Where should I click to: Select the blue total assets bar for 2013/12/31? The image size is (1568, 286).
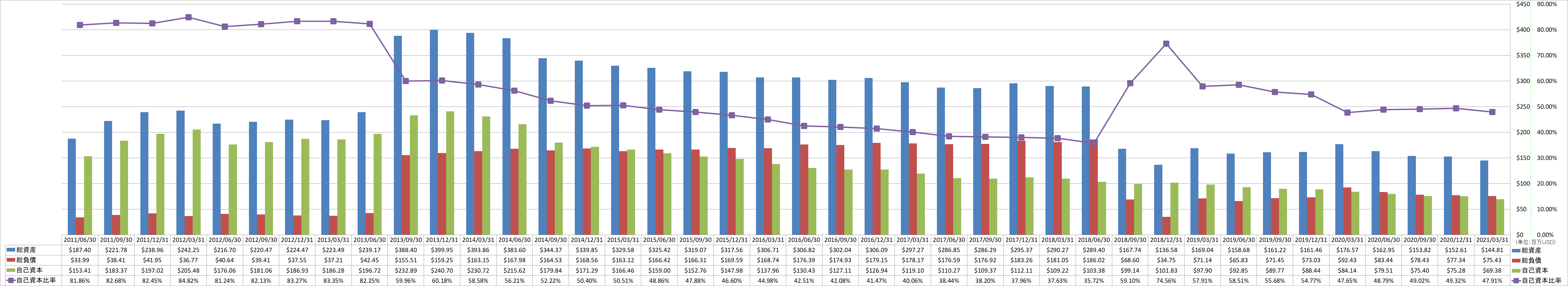click(x=434, y=132)
